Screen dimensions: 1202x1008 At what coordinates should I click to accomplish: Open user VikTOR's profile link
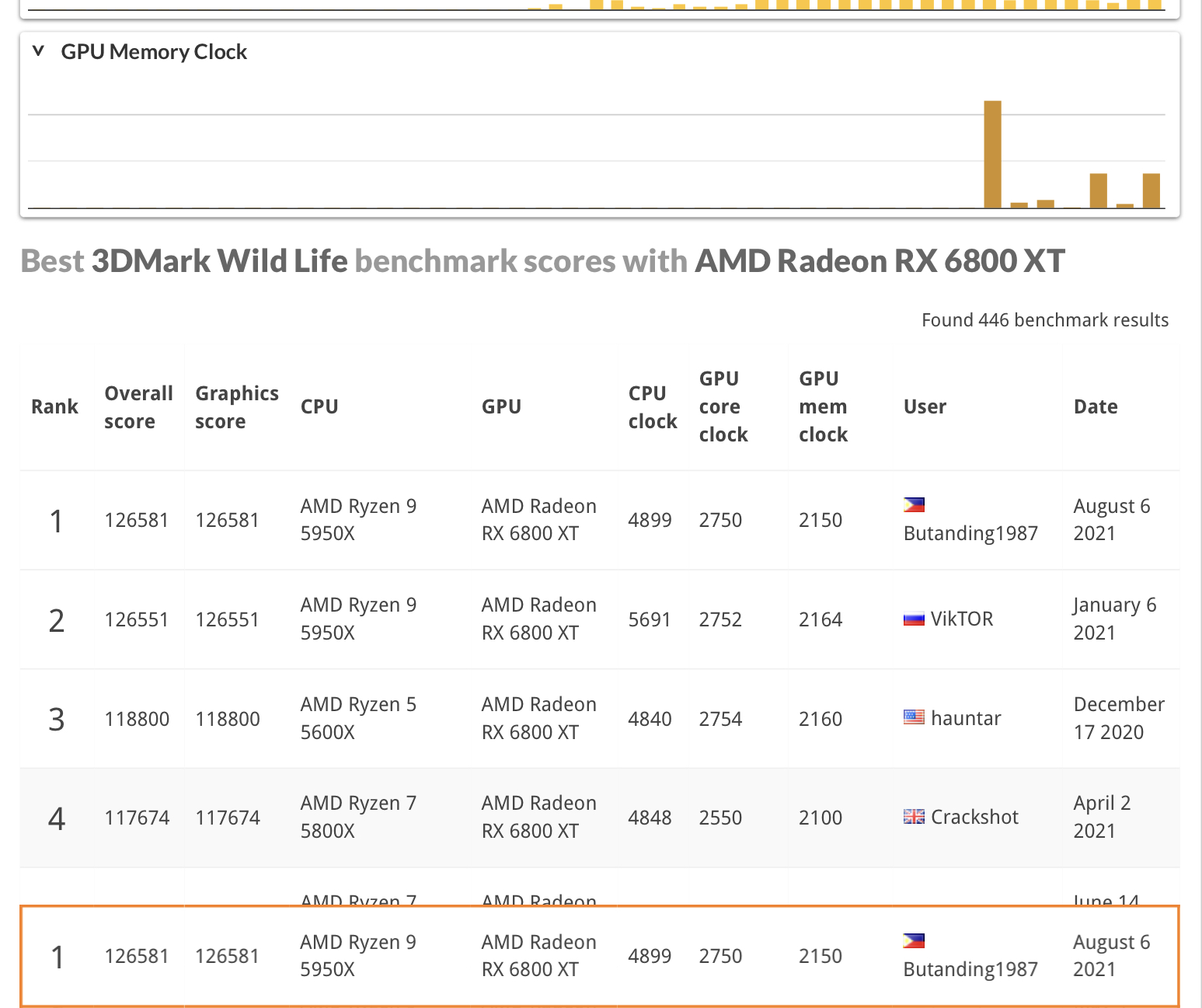(x=962, y=619)
